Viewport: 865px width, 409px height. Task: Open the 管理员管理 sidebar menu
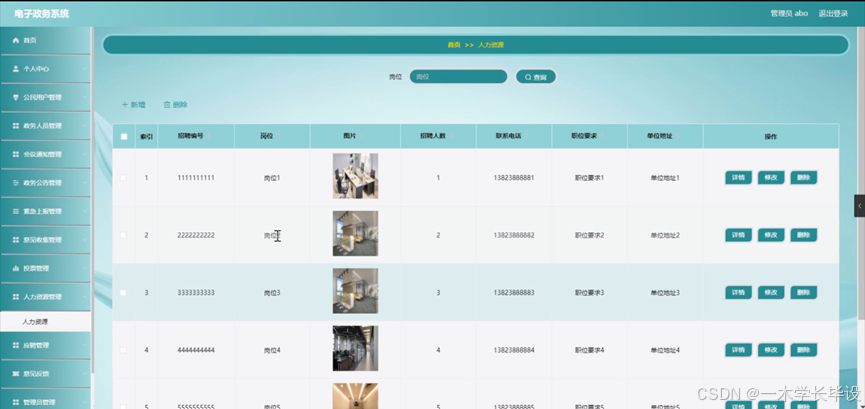(x=45, y=402)
